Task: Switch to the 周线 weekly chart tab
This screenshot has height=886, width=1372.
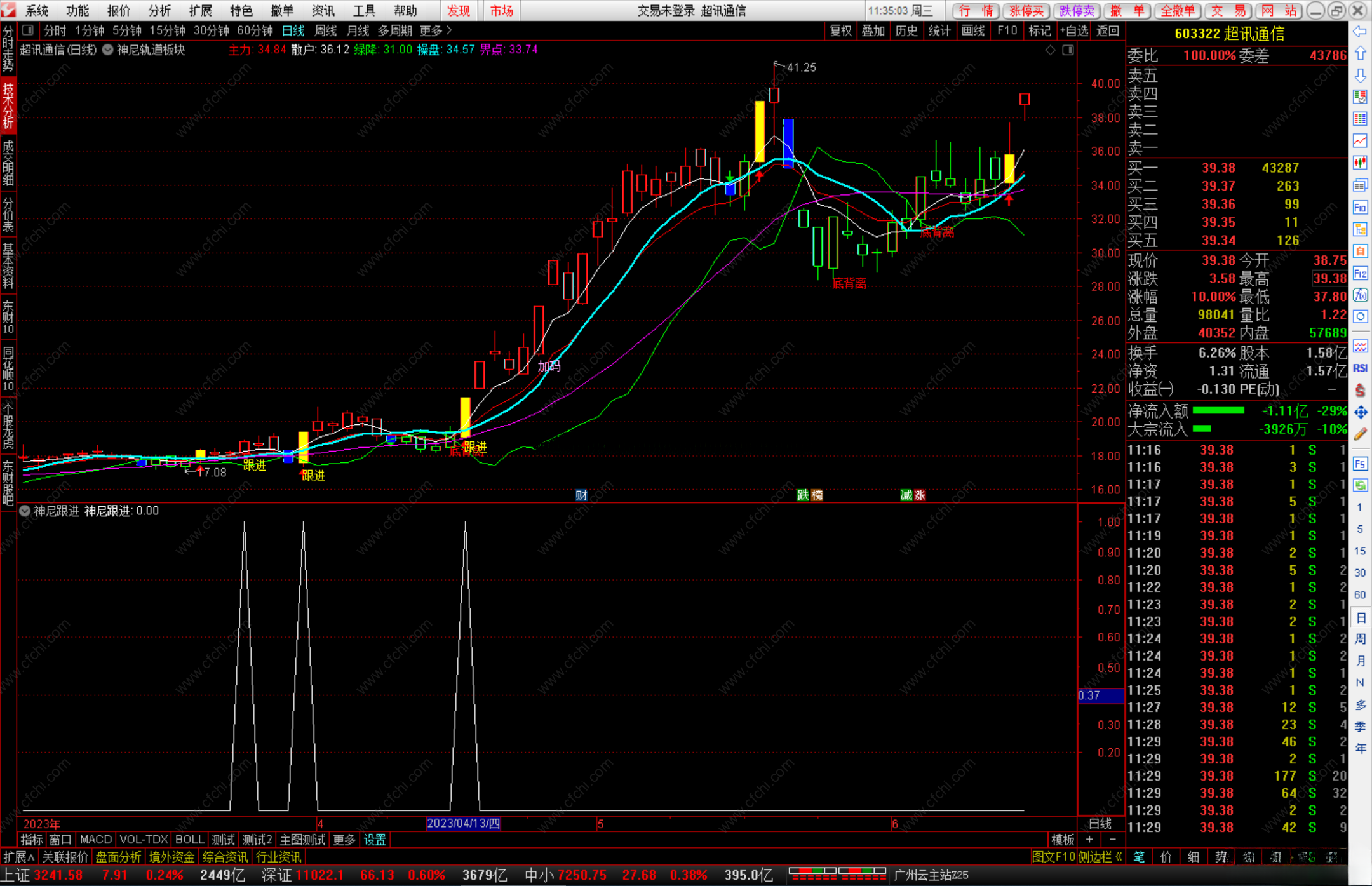Action: (325, 30)
